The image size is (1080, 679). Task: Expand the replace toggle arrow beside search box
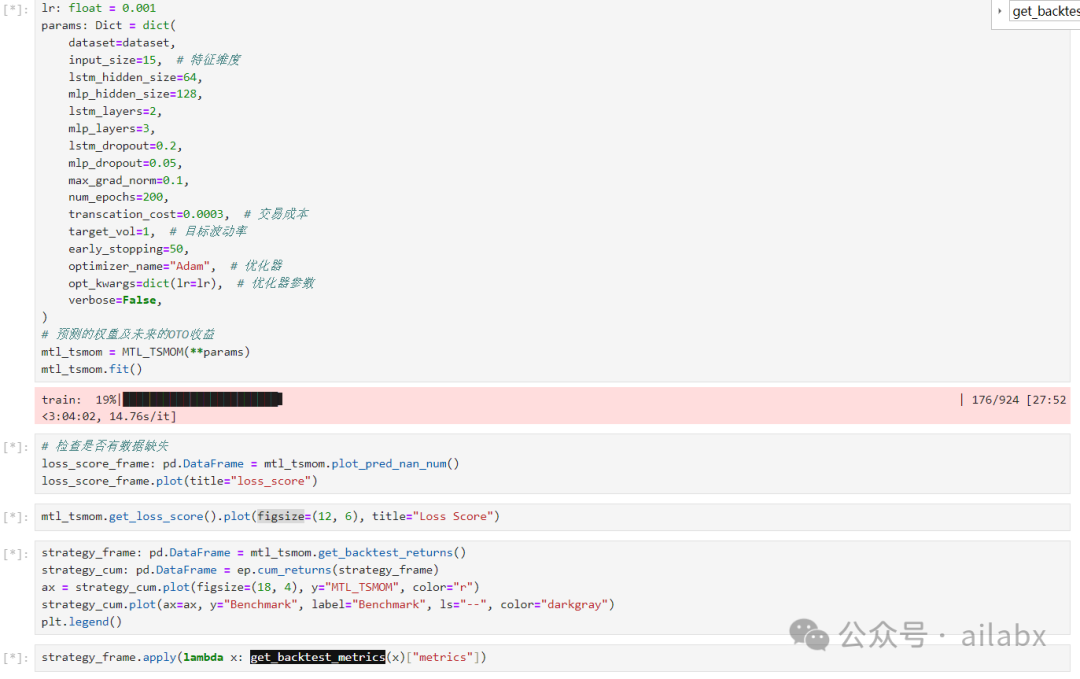pyautogui.click(x=999, y=11)
